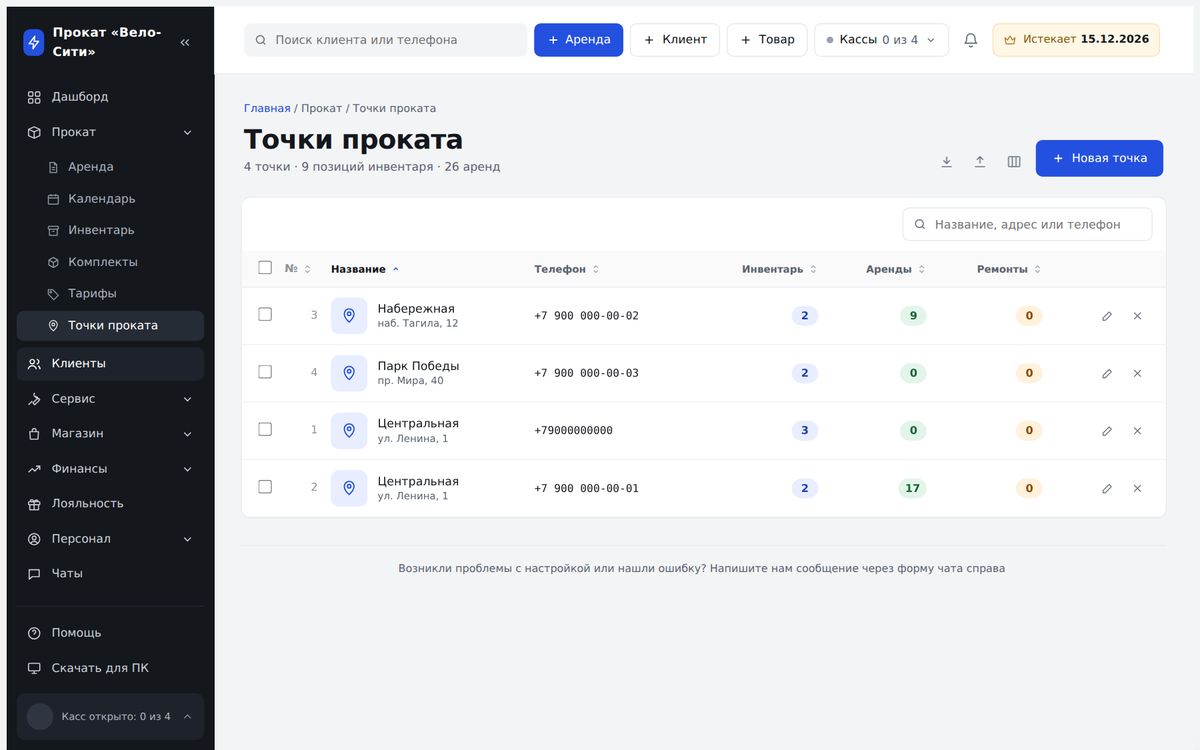Image resolution: width=1200 pixels, height=750 pixels.
Task: Follow Главная breadcrumb link
Action: click(x=267, y=108)
